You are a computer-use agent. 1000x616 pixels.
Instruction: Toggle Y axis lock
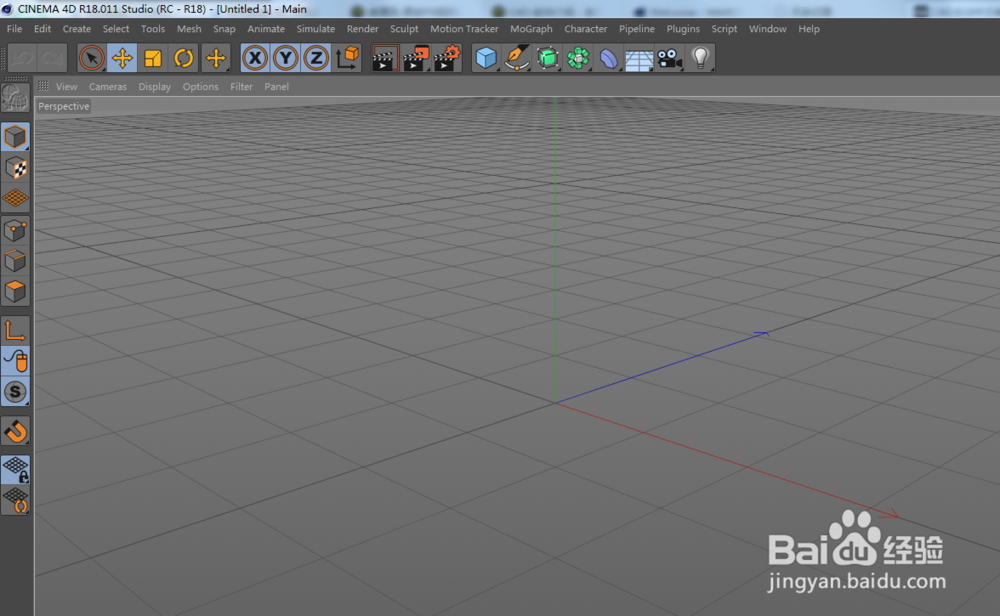coord(286,59)
